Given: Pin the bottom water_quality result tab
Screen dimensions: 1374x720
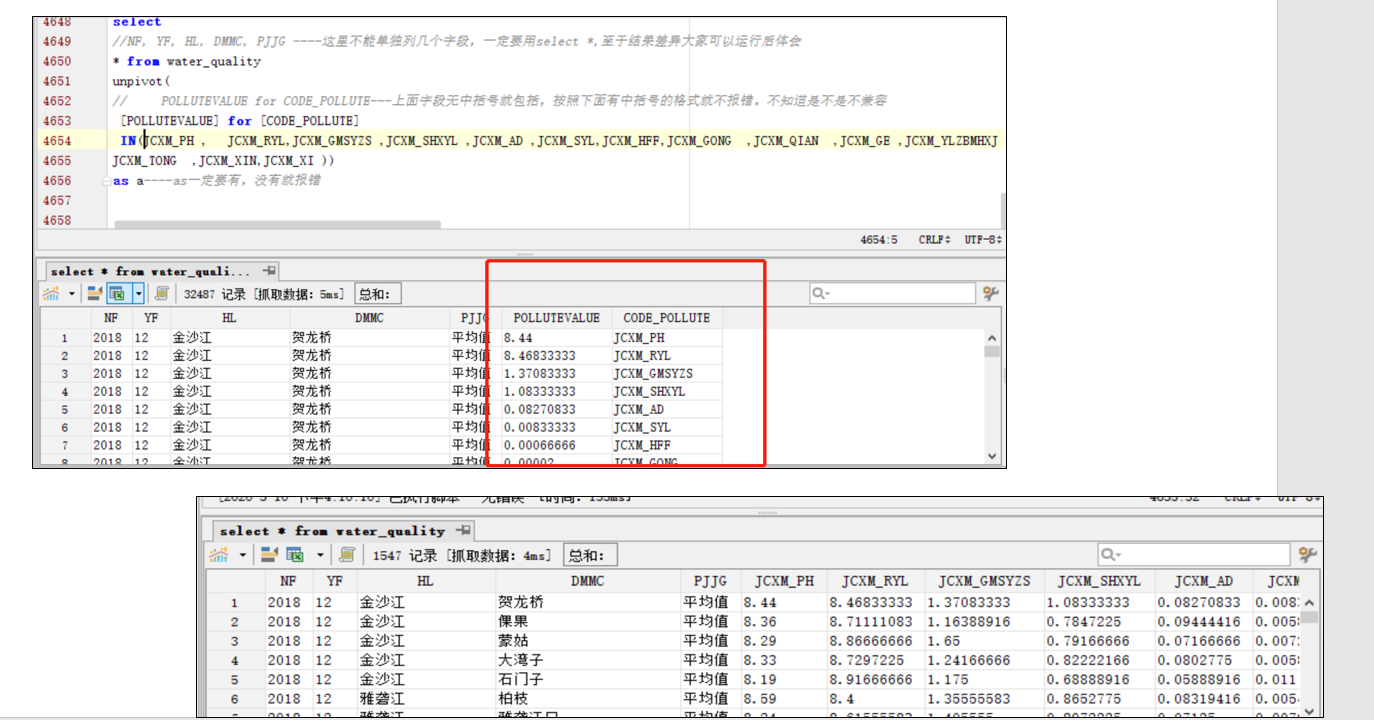Looking at the screenshot, I should tap(463, 531).
